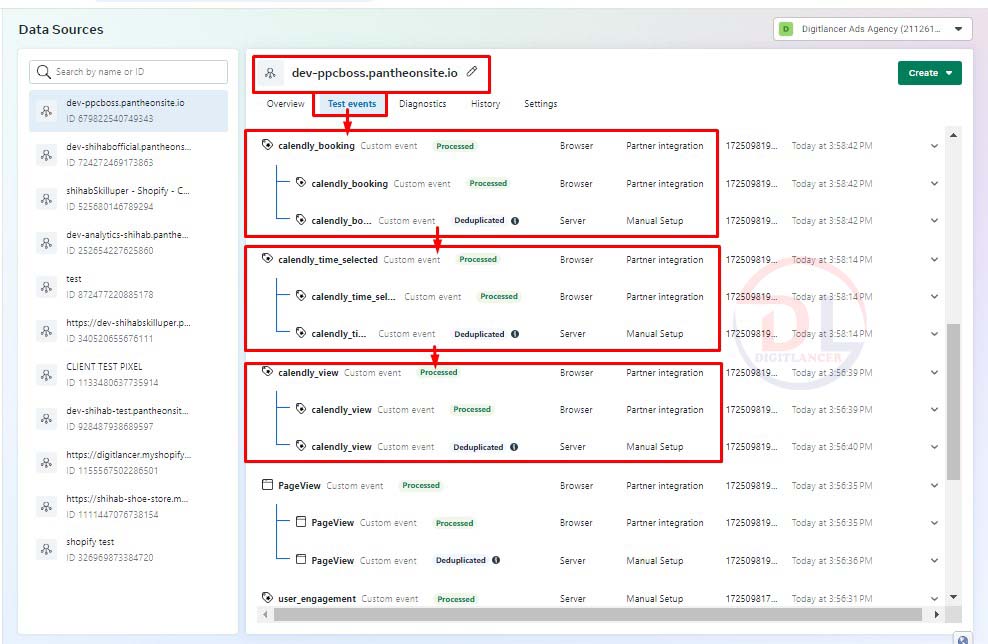
Task: Expand Deduplicated calendly_view row chevron at 3:56:40
Action: [934, 447]
